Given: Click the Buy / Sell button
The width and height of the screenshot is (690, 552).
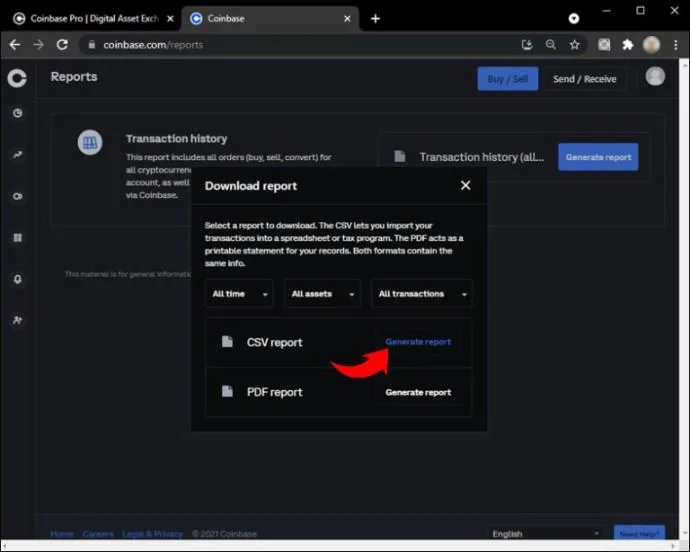Looking at the screenshot, I should pos(507,79).
